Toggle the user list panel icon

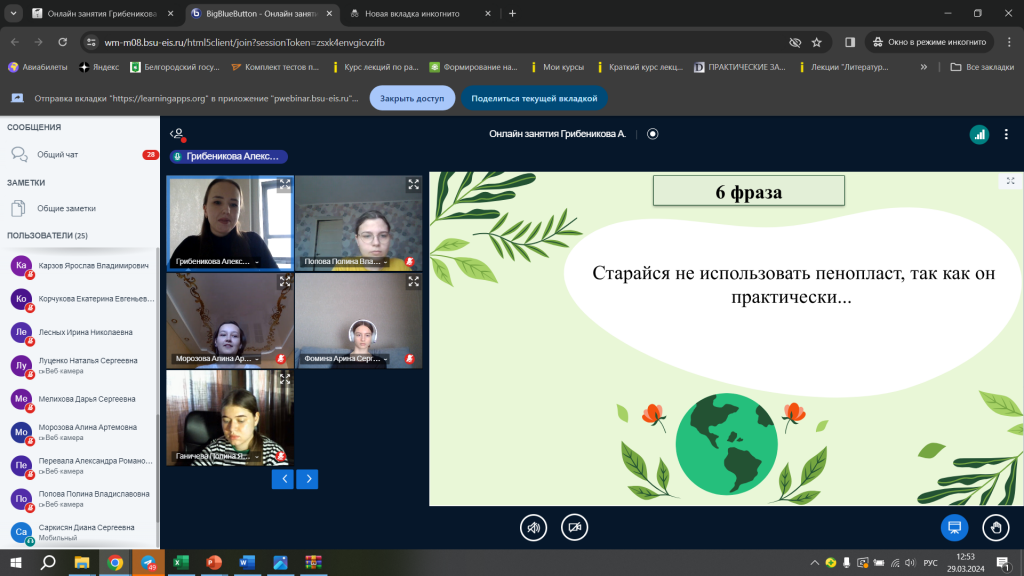(177, 134)
